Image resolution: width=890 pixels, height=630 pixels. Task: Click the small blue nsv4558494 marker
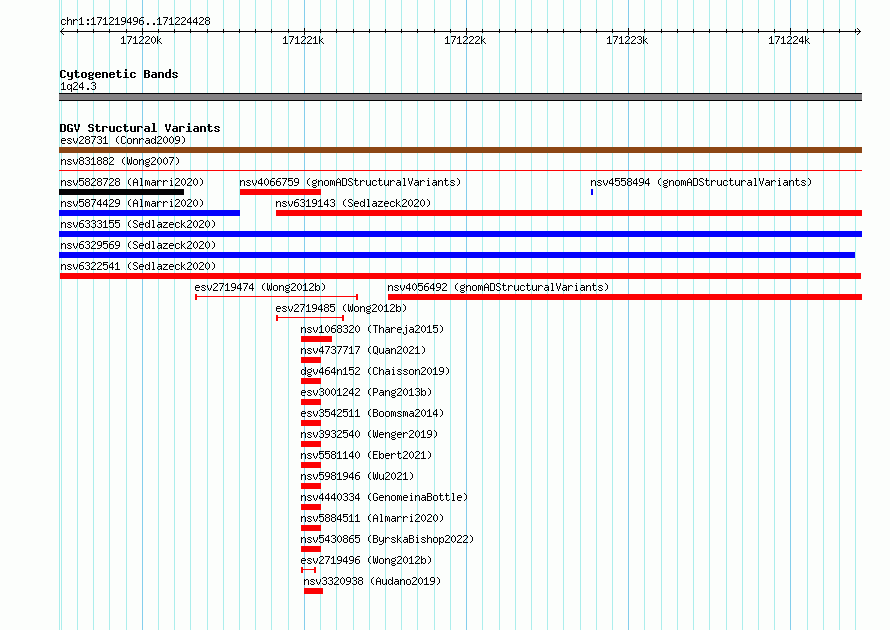point(592,192)
